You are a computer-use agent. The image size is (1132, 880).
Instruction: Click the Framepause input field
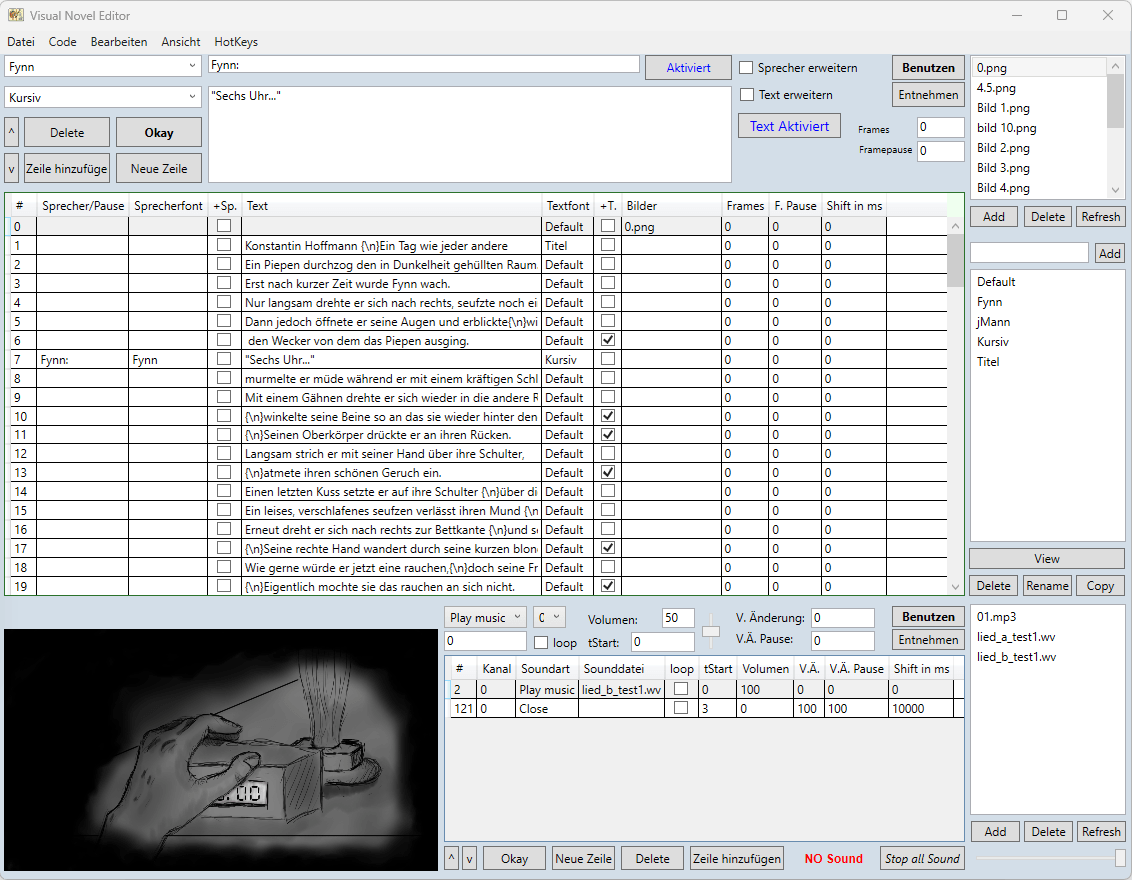pos(941,151)
